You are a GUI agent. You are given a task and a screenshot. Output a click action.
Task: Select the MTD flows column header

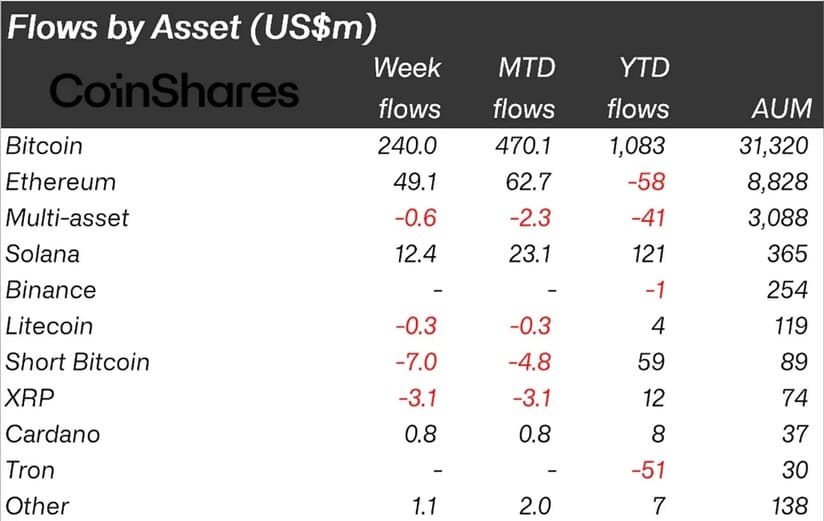[x=524, y=88]
